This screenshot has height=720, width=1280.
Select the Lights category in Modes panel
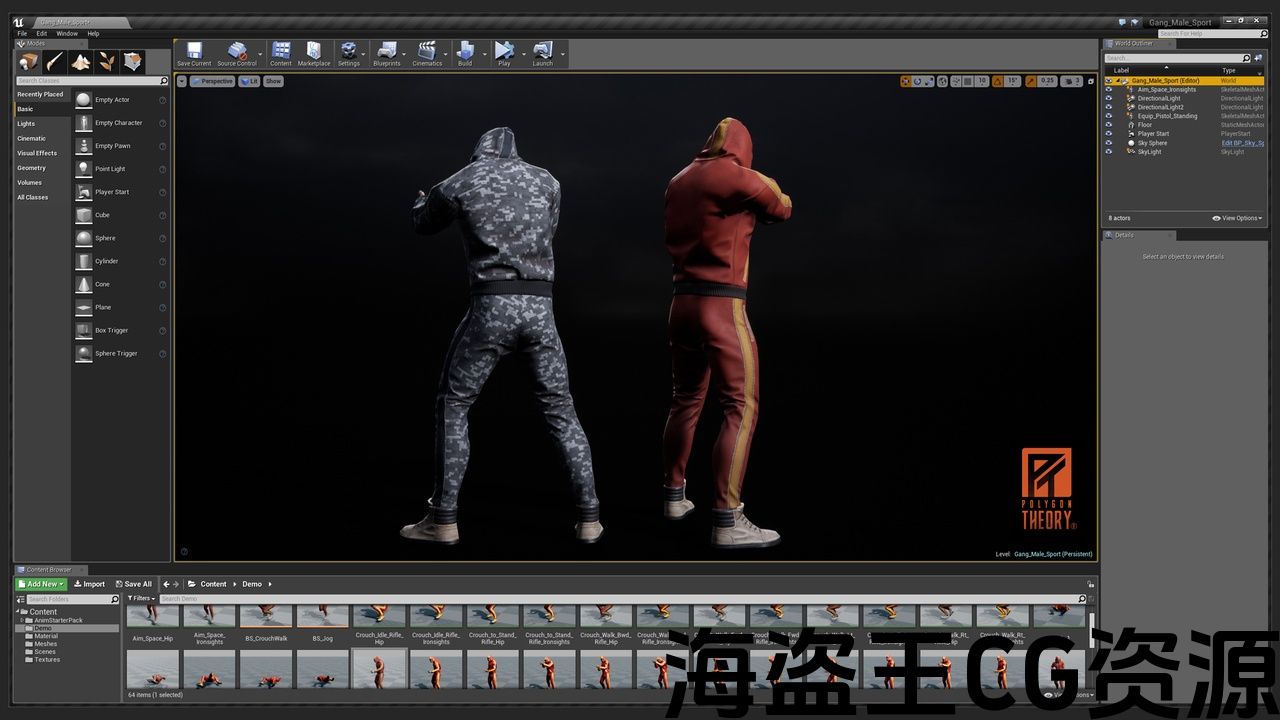26,124
